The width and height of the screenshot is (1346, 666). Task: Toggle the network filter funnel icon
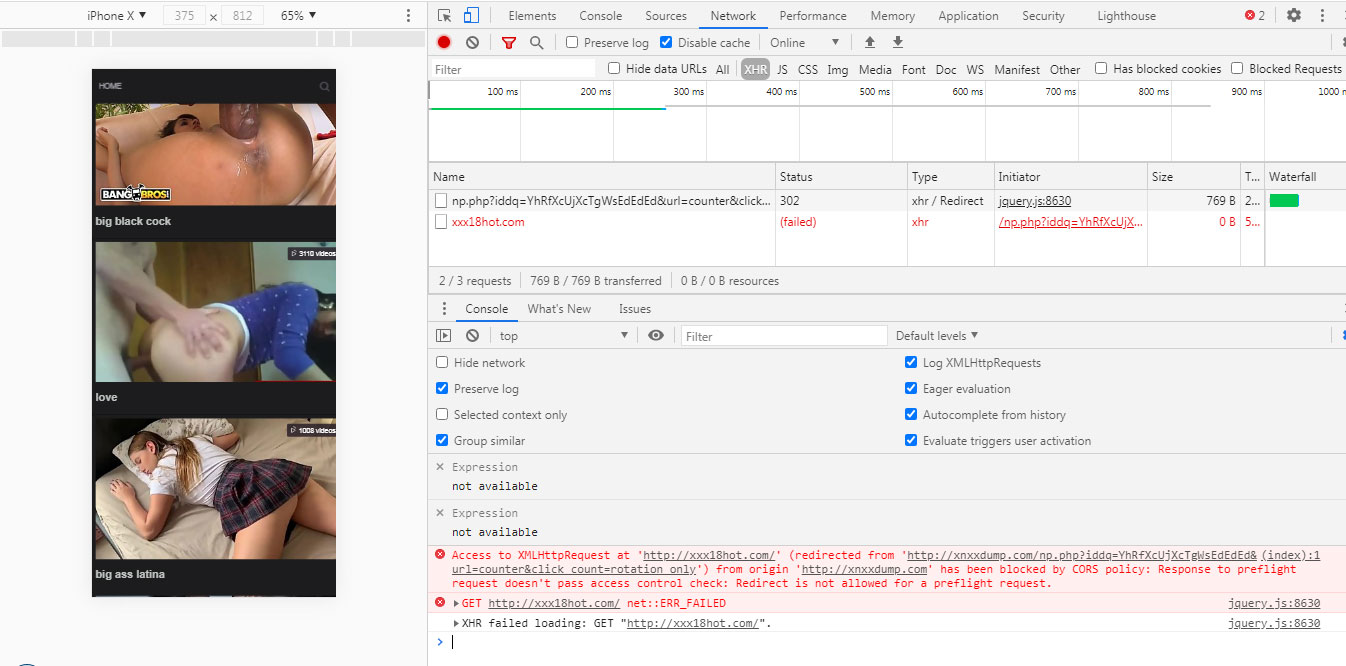pos(509,42)
